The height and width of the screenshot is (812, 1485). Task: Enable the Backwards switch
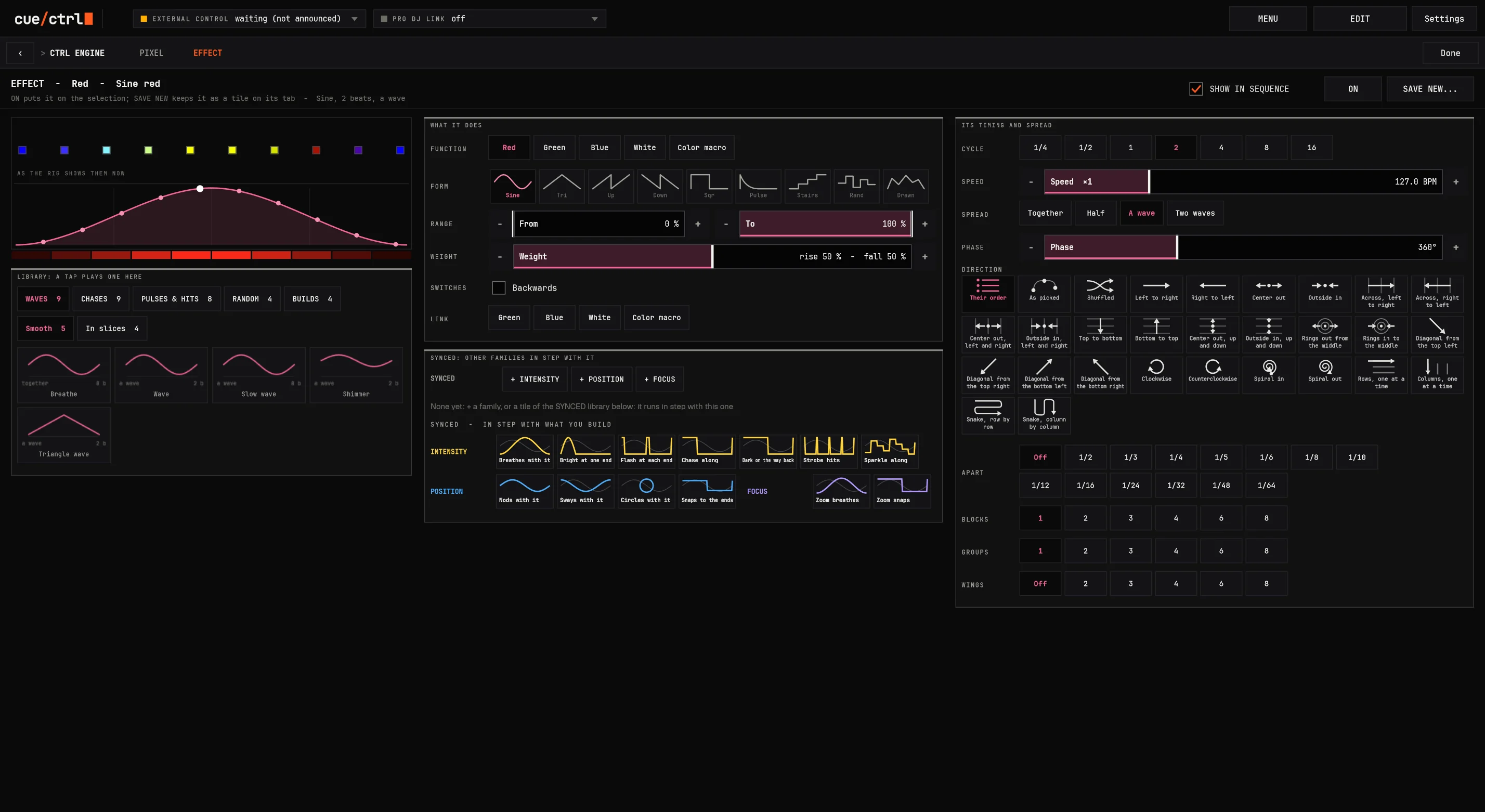coord(499,287)
